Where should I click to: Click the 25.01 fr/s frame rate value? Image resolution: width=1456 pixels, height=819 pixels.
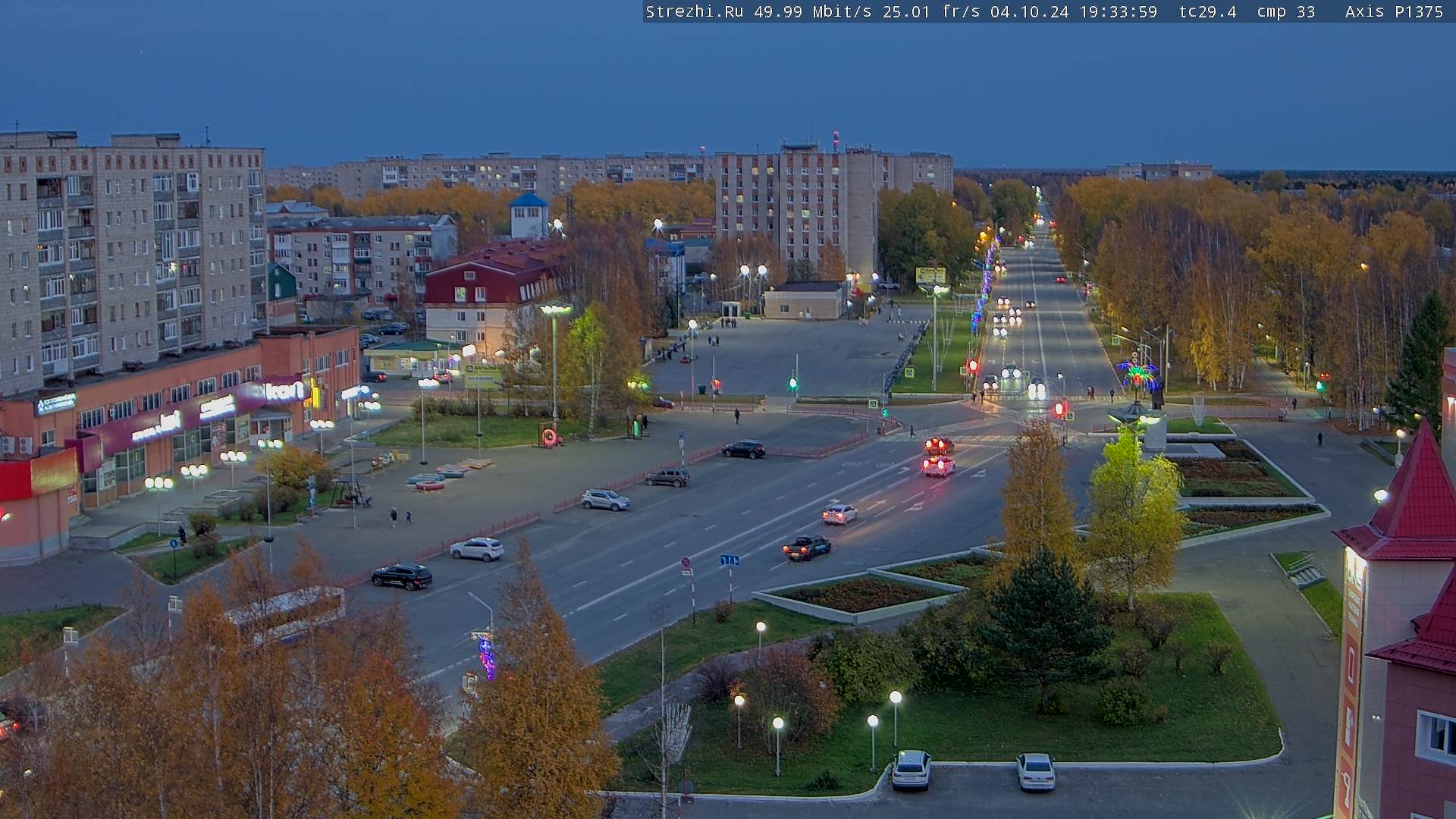(931, 11)
